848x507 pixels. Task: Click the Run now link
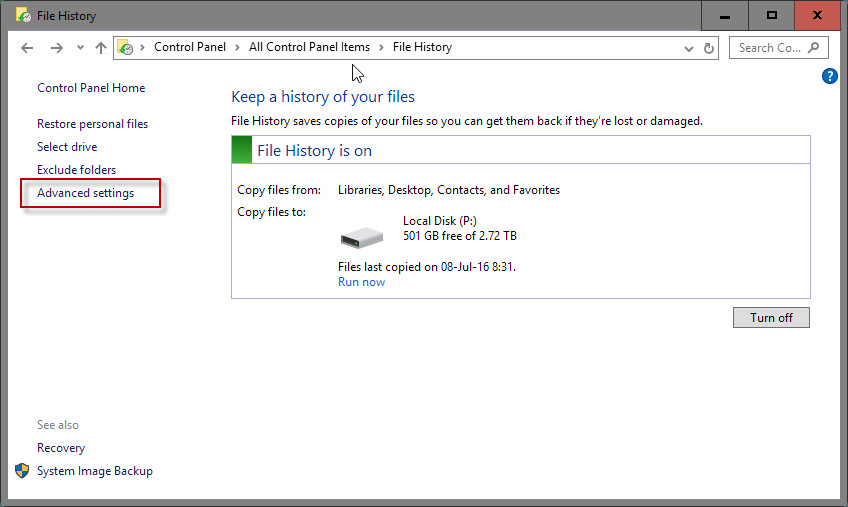point(361,282)
